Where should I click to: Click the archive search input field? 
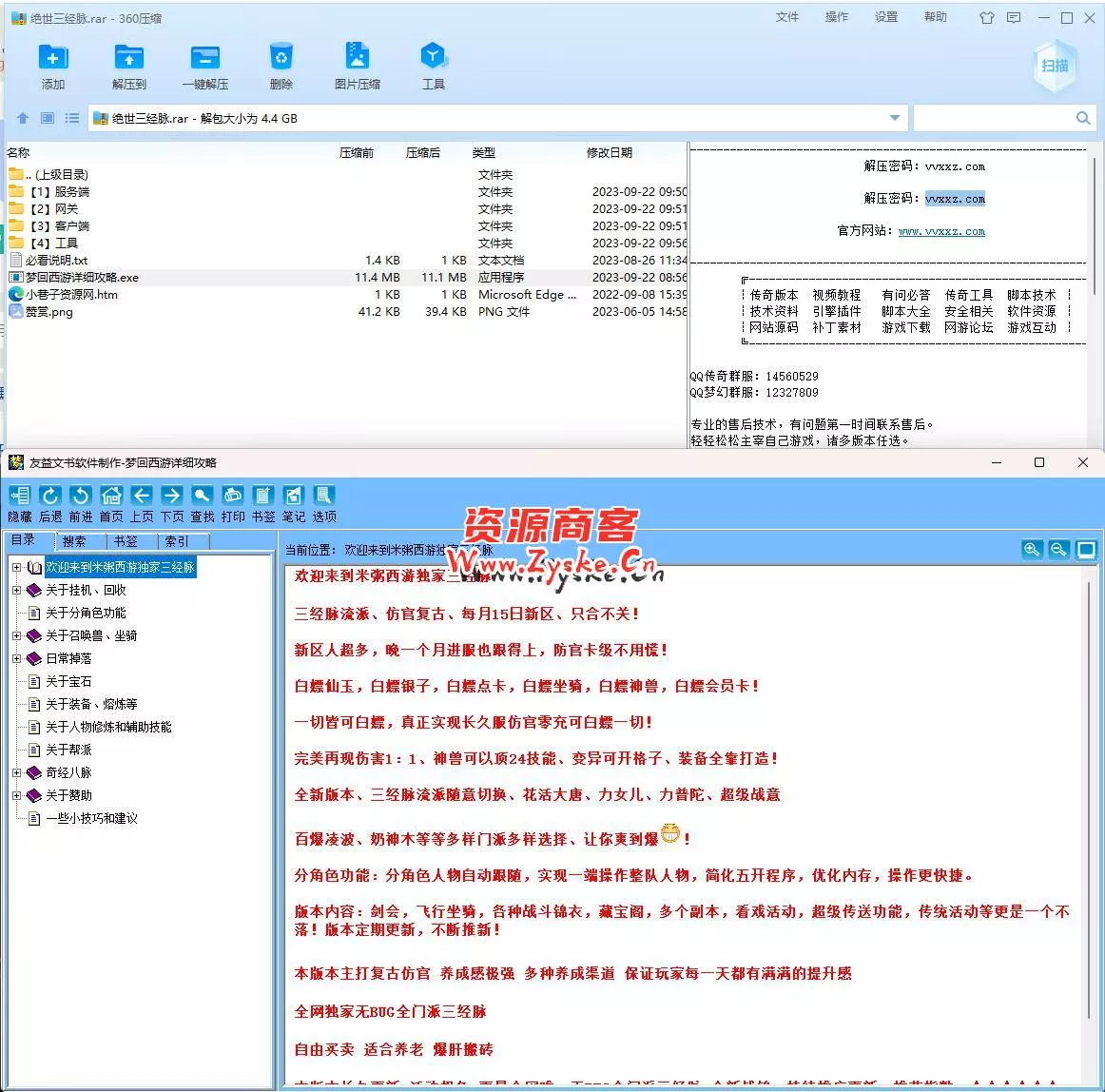[992, 118]
